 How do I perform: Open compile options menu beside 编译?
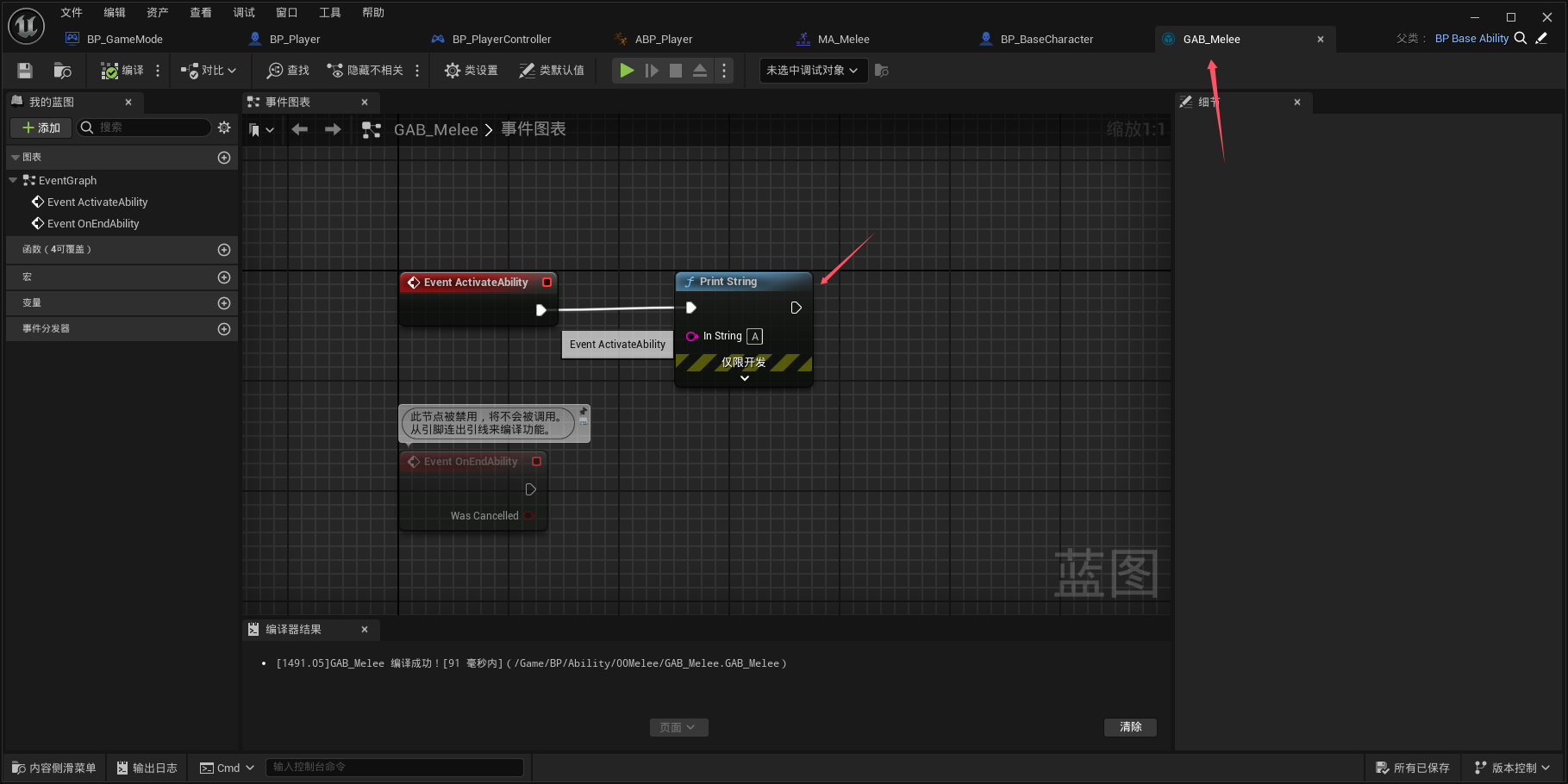tap(158, 71)
